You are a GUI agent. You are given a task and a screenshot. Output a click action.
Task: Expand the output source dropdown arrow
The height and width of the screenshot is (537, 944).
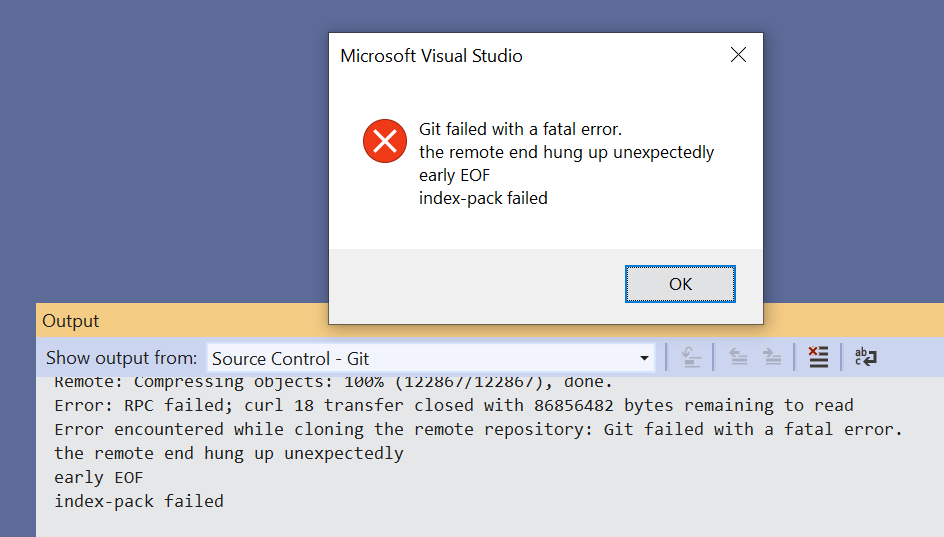644,358
